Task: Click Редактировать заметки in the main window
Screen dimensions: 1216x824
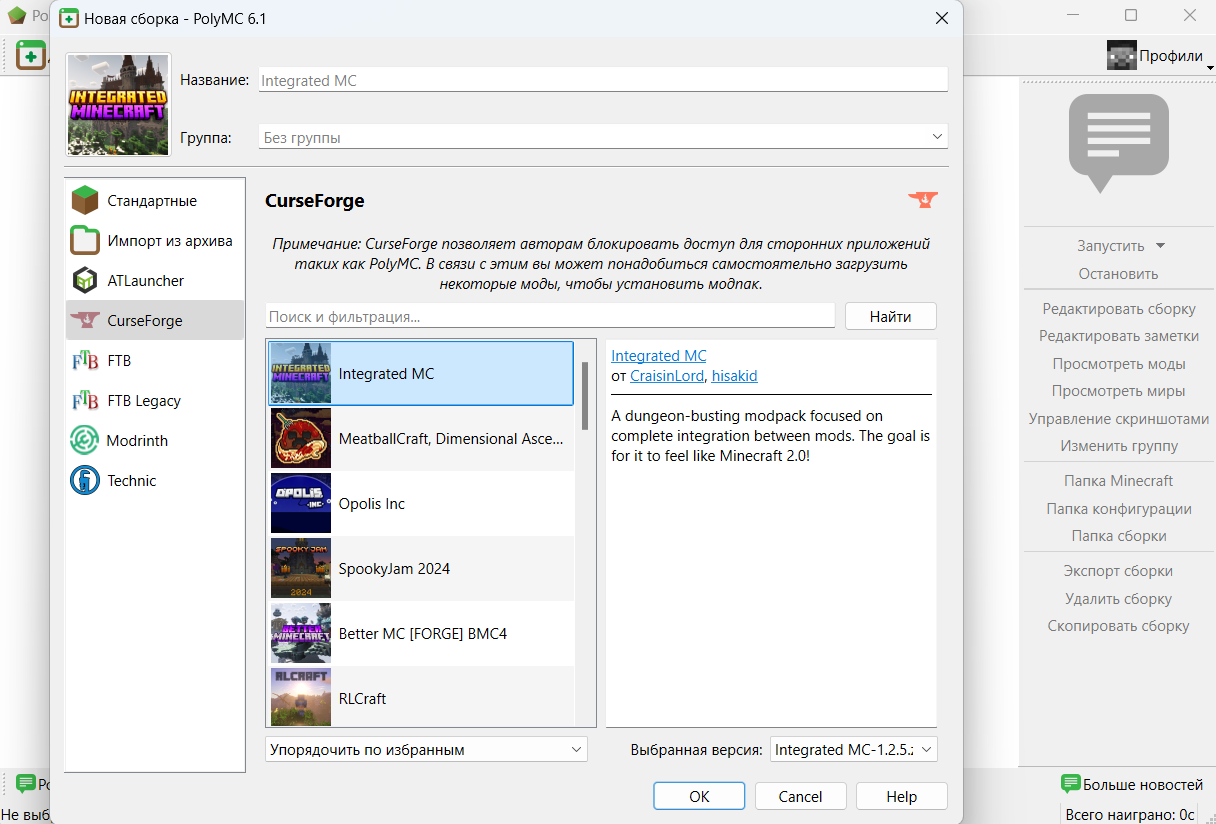Action: click(1118, 336)
